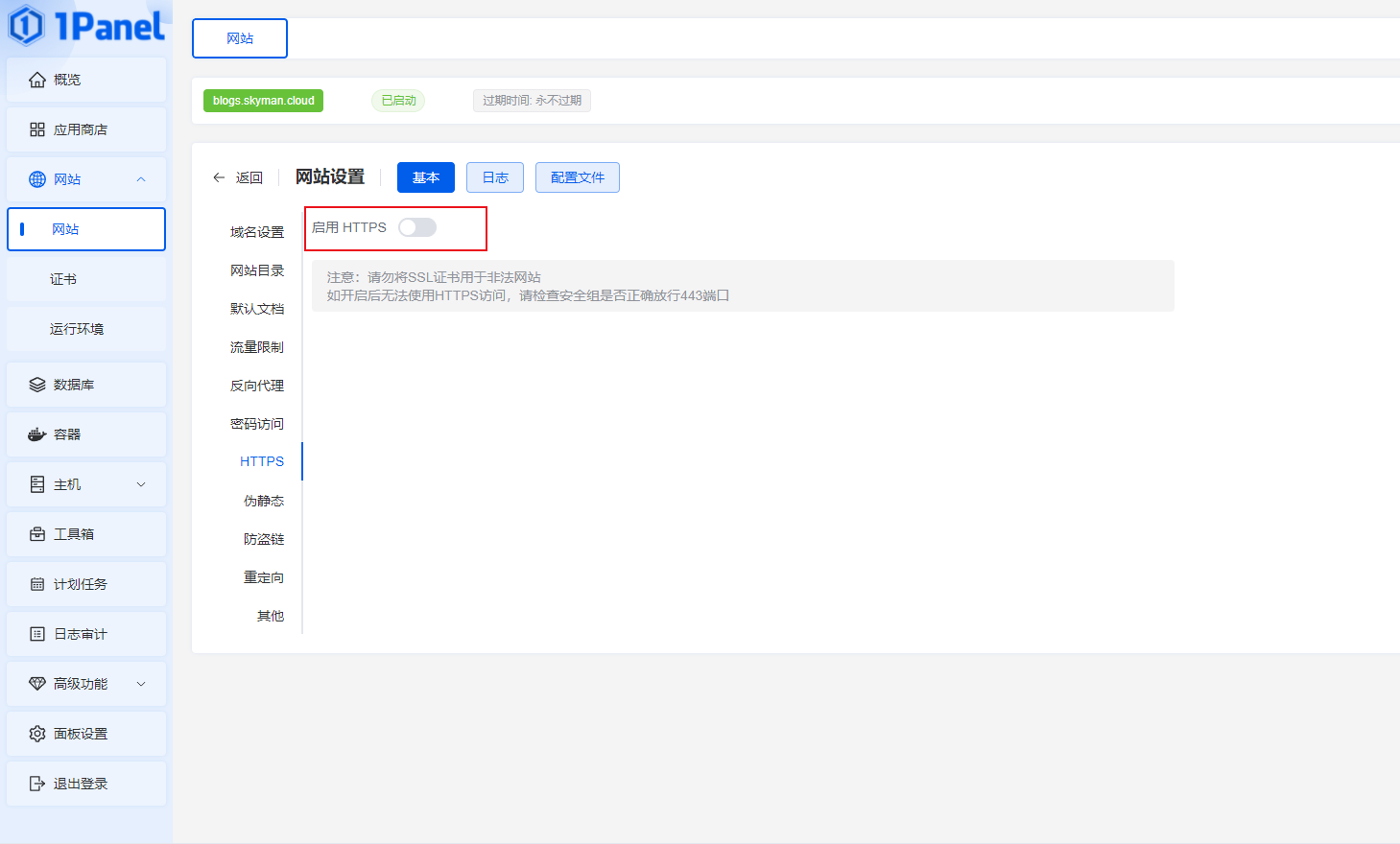This screenshot has width=1400, height=844.
Task: Open the 配置文件 tab
Action: [577, 177]
